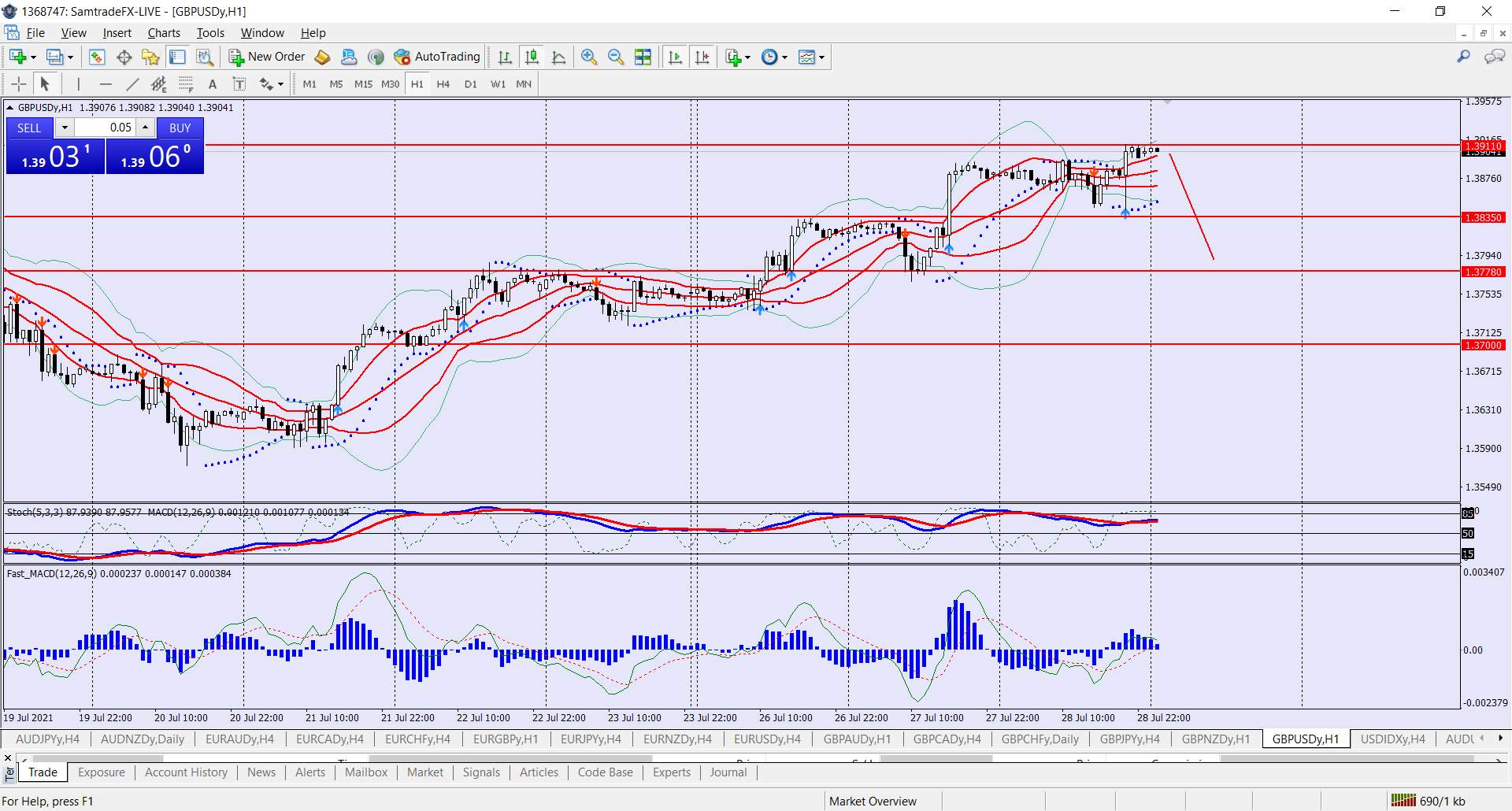The height and width of the screenshot is (811, 1512).
Task: Launch MetaEditor via yellow book icon
Action: (322, 57)
